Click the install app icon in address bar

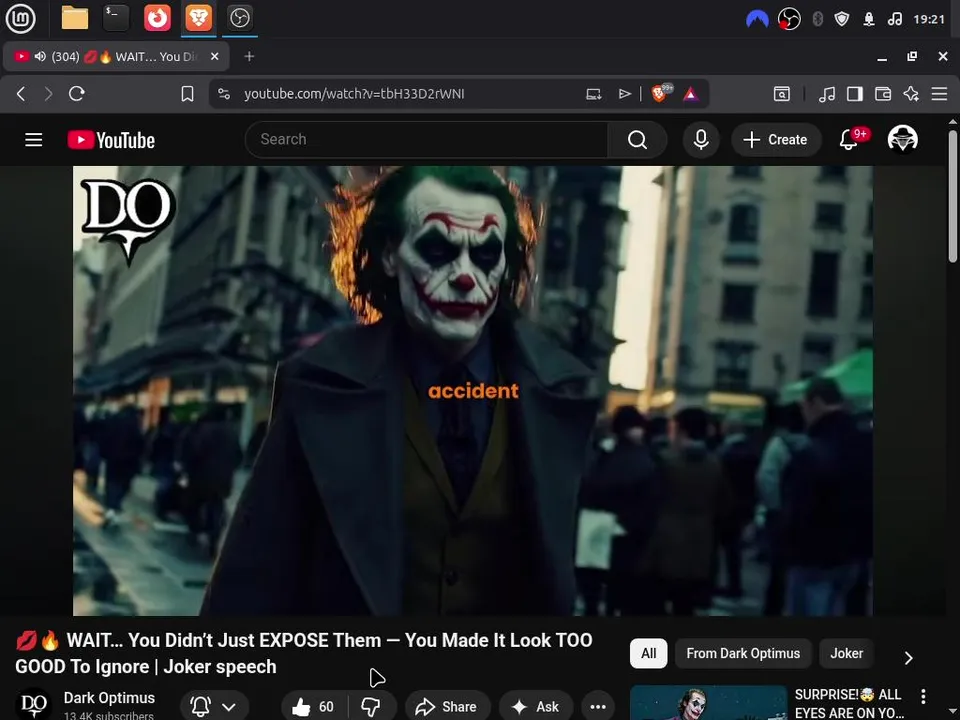pos(593,94)
